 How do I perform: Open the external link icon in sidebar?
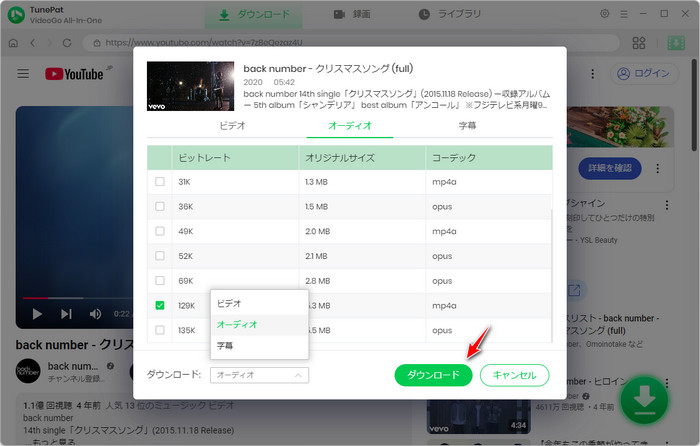pos(574,291)
